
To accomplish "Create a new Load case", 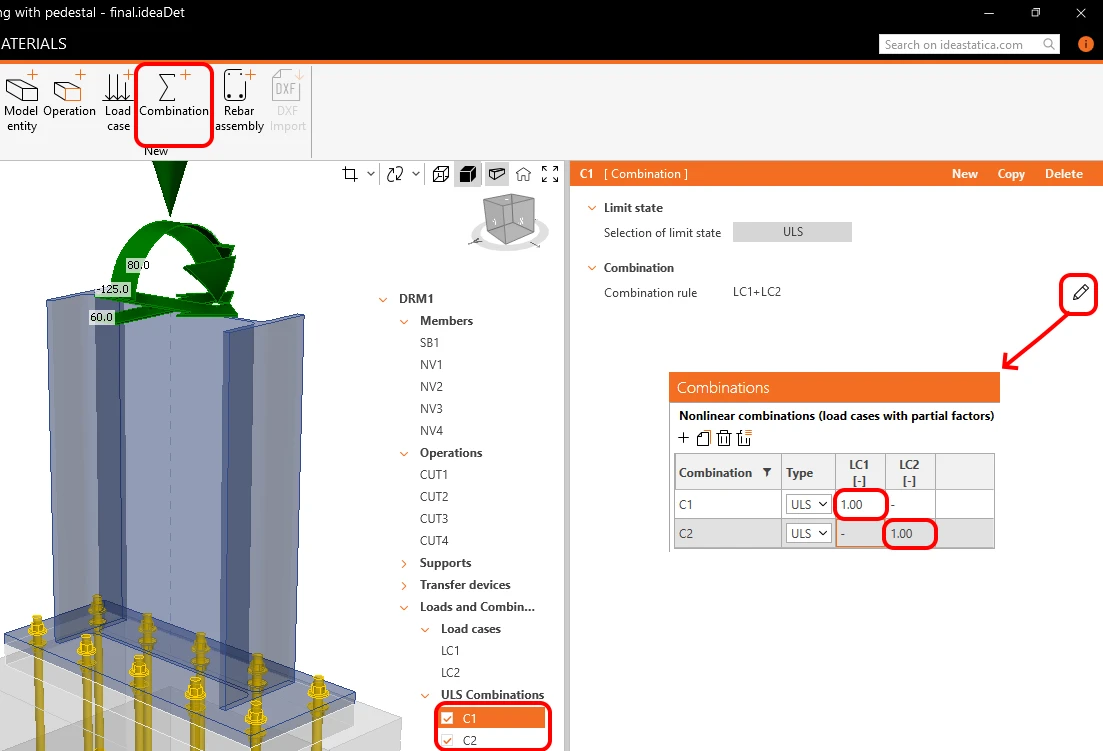I will click(x=117, y=103).
